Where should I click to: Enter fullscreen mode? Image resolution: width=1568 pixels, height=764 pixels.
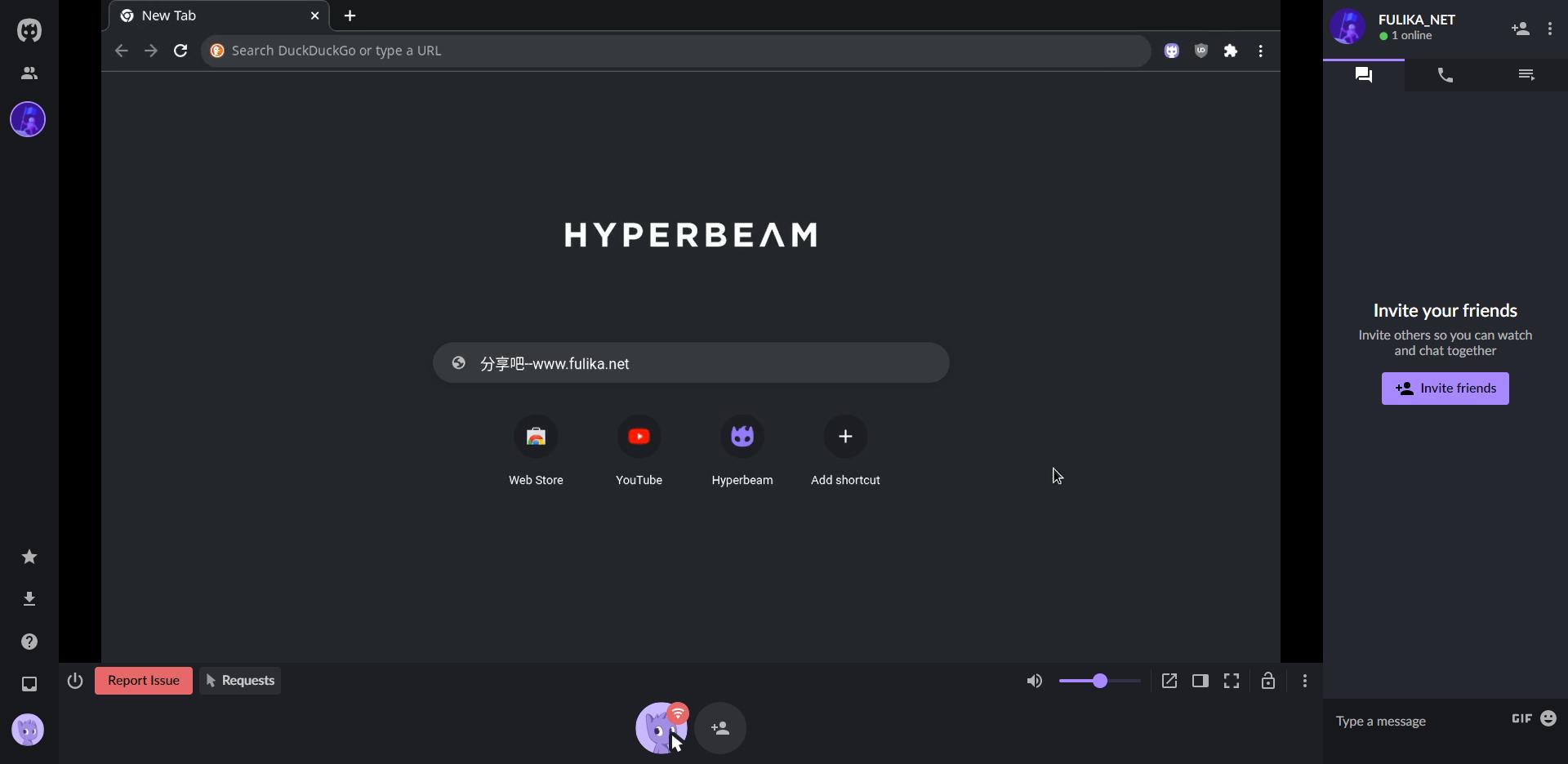1232,681
